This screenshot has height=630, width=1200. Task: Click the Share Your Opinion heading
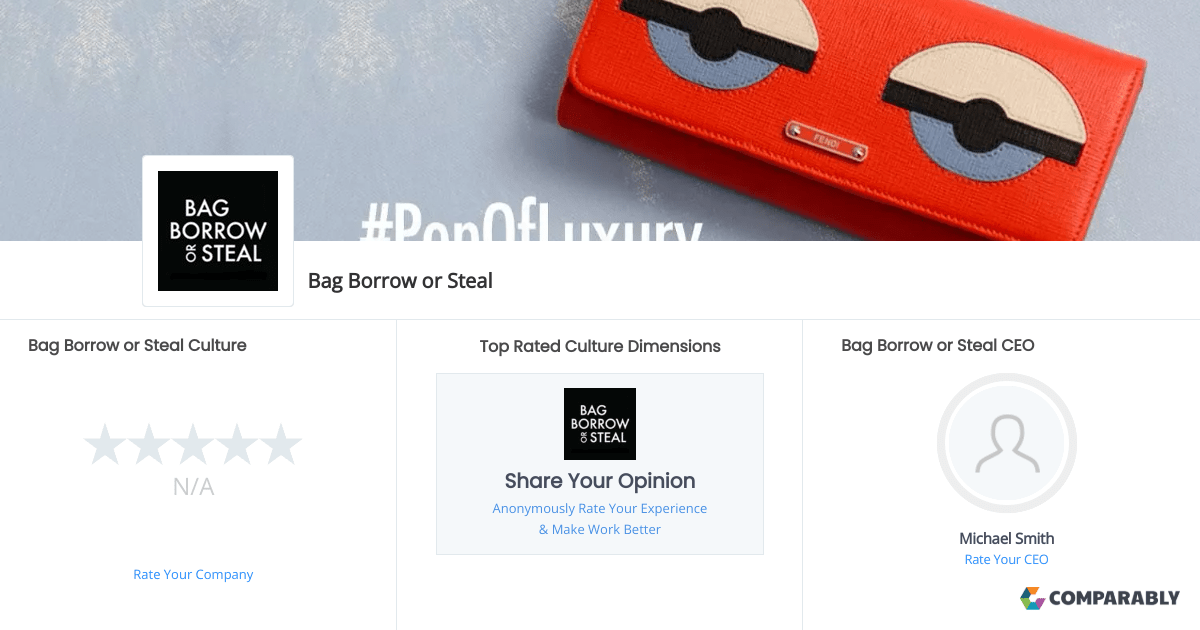(600, 481)
